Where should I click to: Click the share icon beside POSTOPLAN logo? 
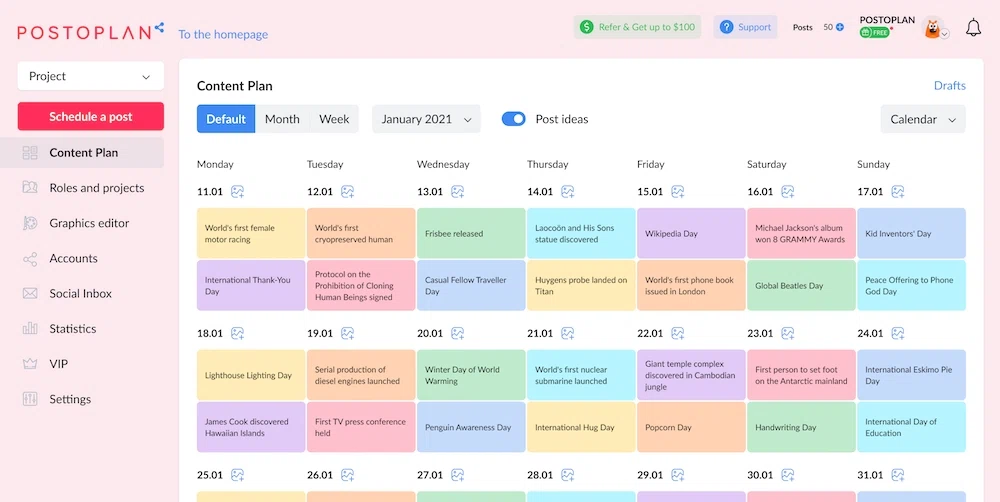[x=160, y=29]
